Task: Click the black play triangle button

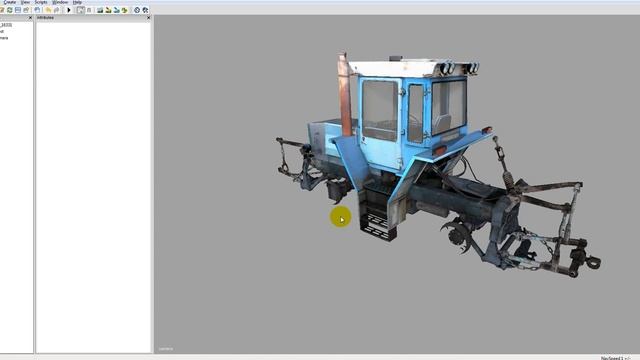Action: (69, 10)
